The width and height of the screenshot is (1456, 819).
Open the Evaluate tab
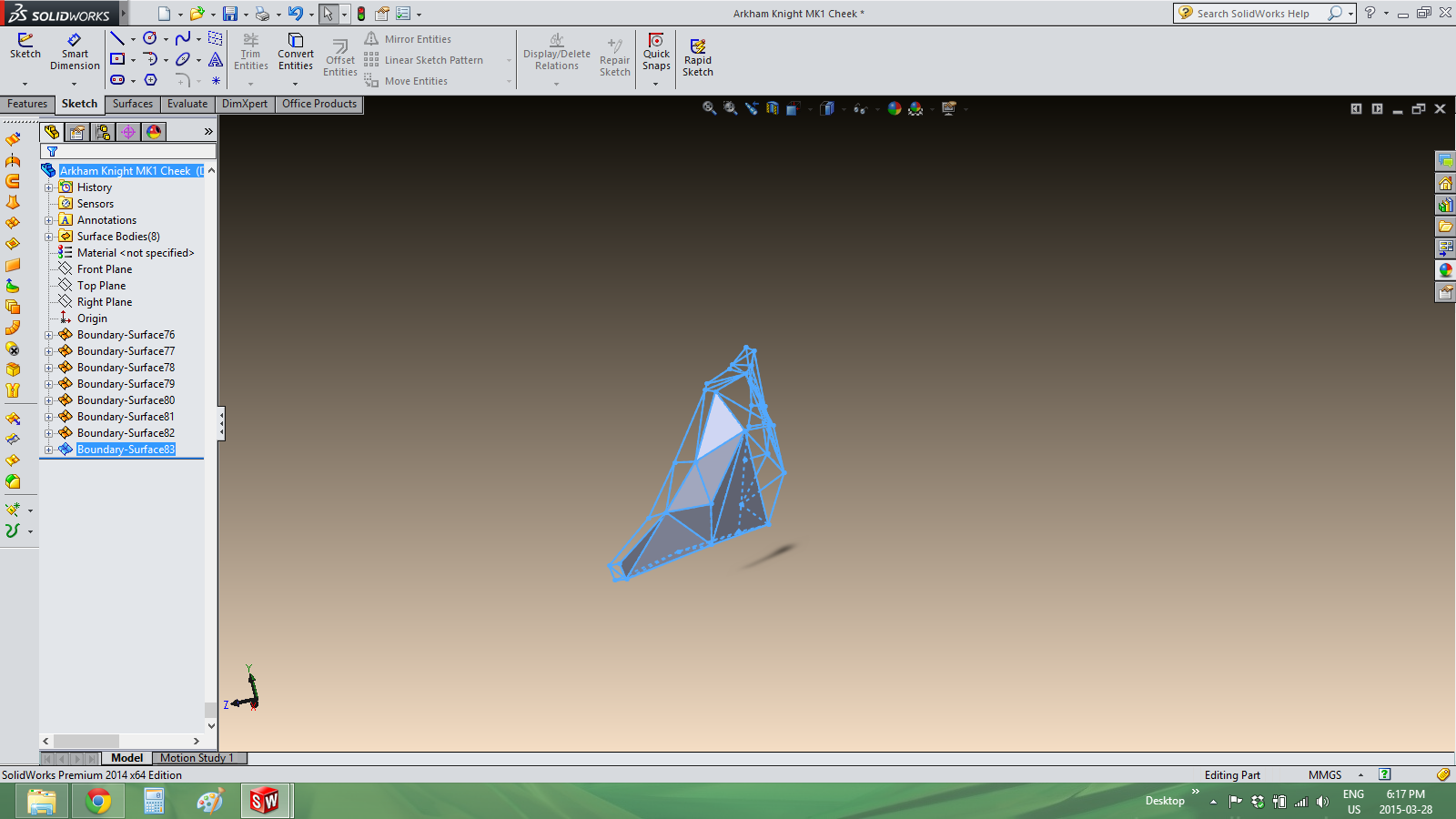187,104
